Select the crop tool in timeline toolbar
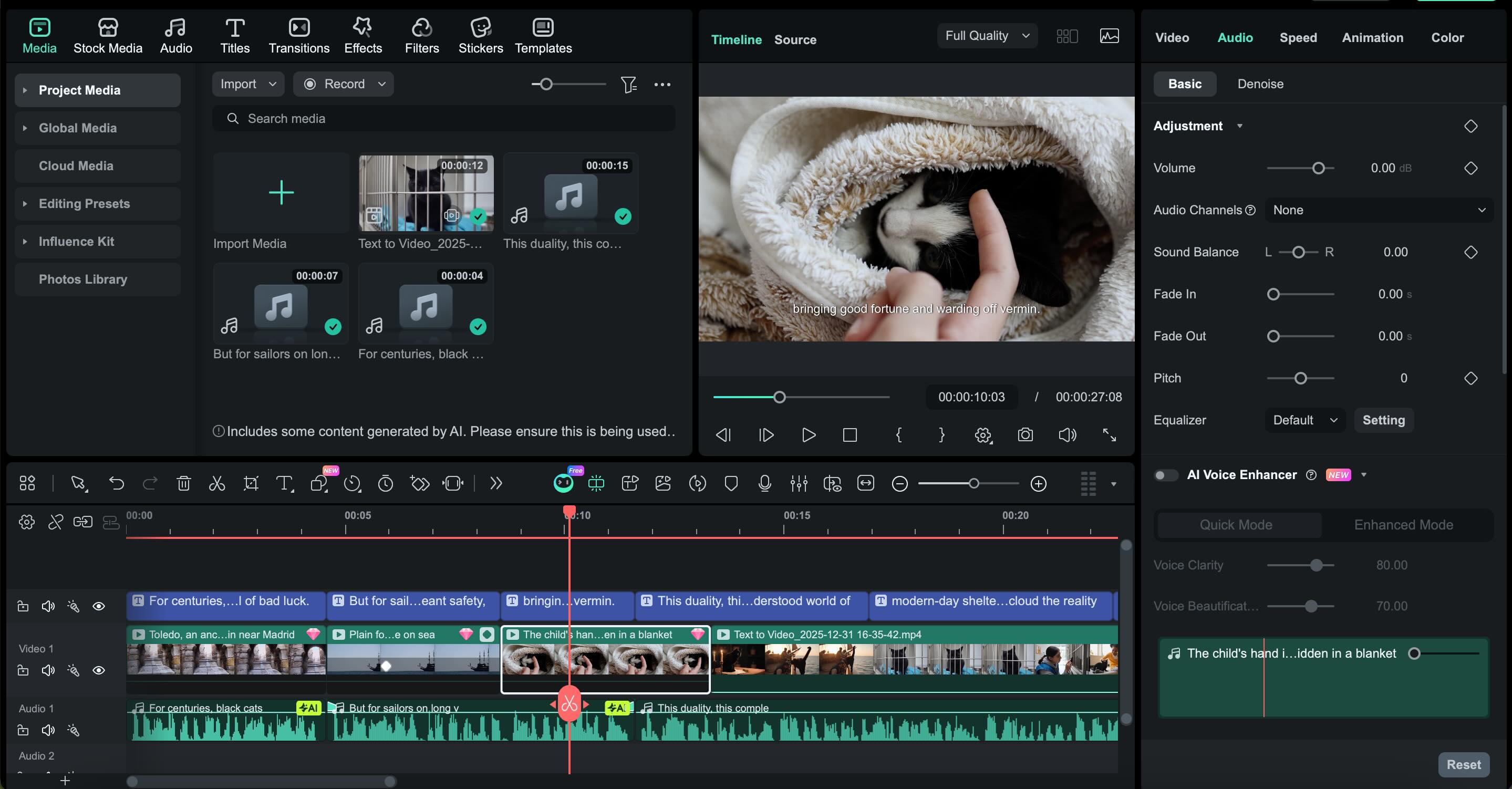This screenshot has height=789, width=1512. click(251, 484)
